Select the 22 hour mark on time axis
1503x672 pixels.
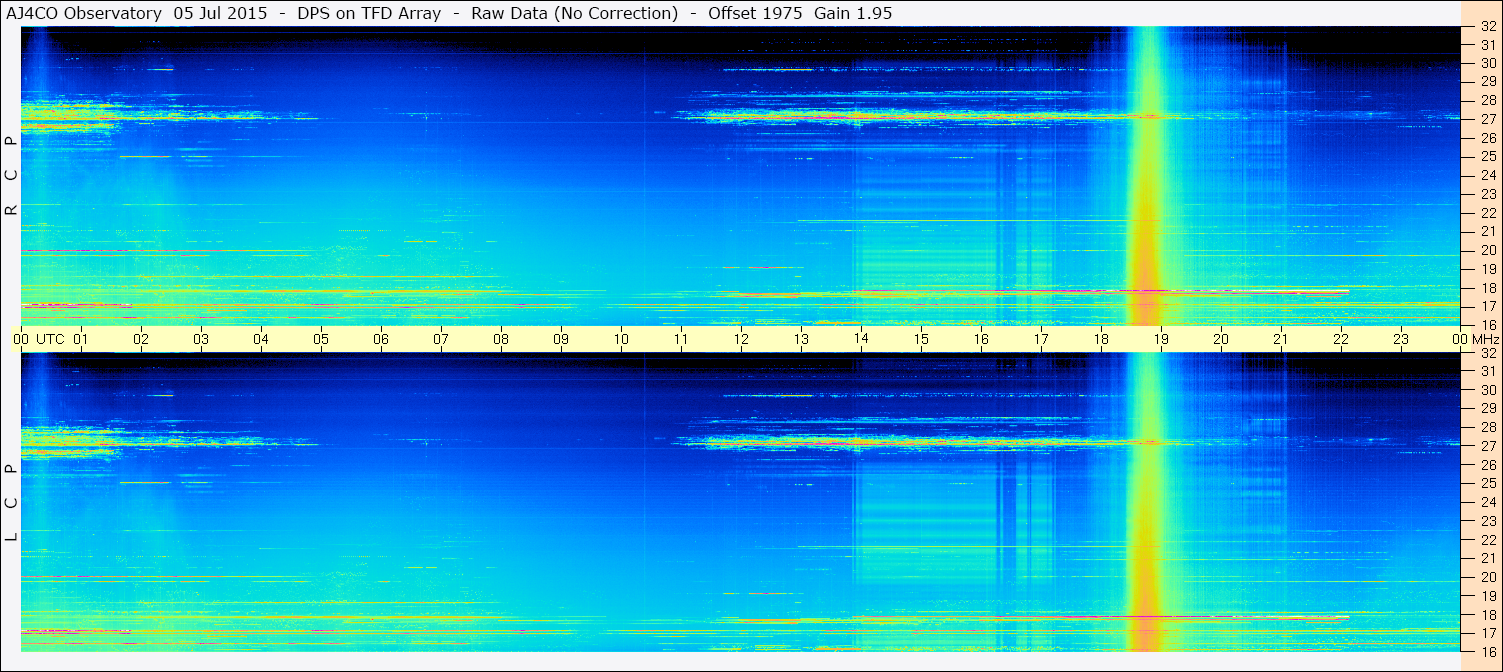click(1341, 339)
